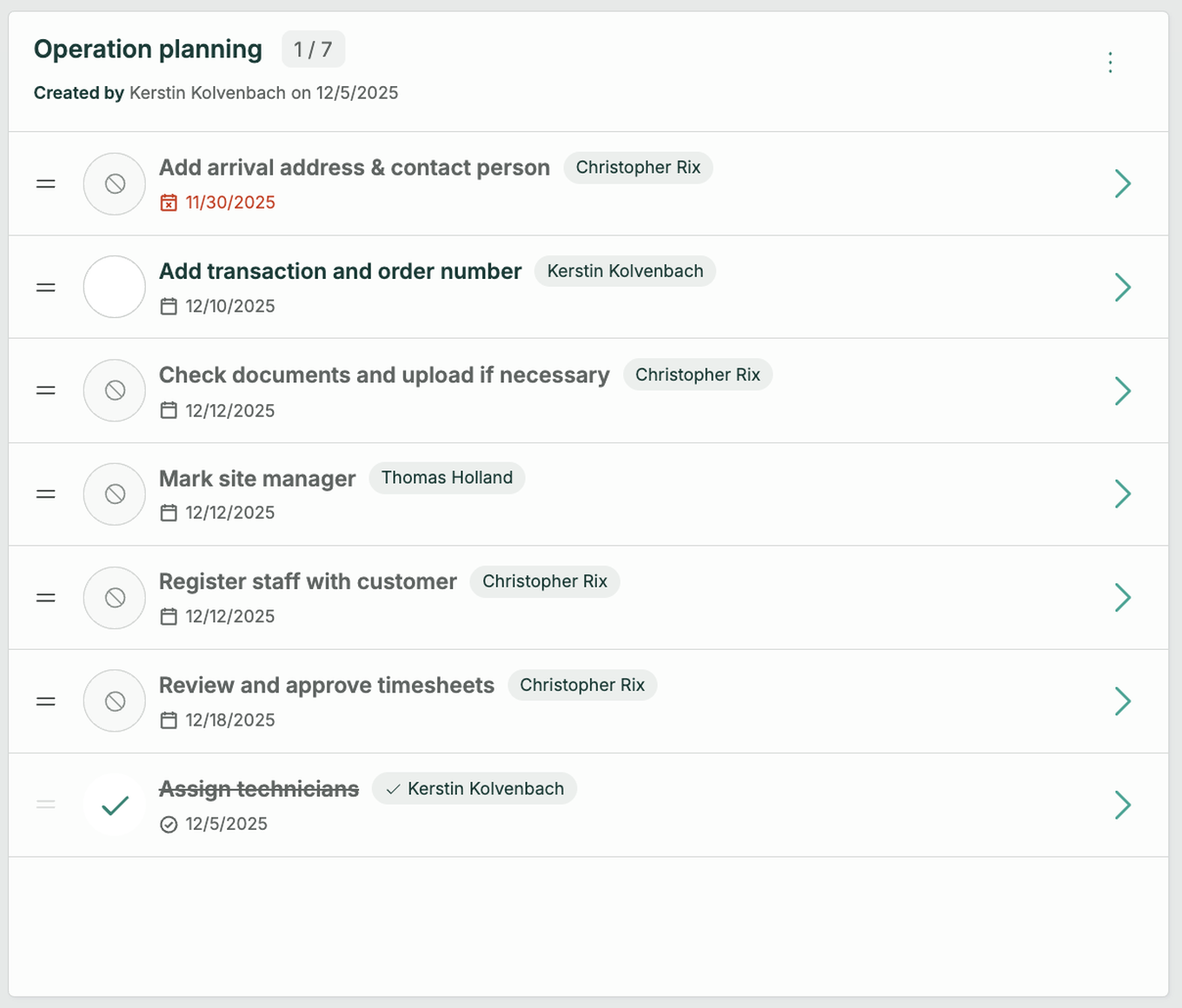Uncheck the completed Assign technicians task

point(114,806)
